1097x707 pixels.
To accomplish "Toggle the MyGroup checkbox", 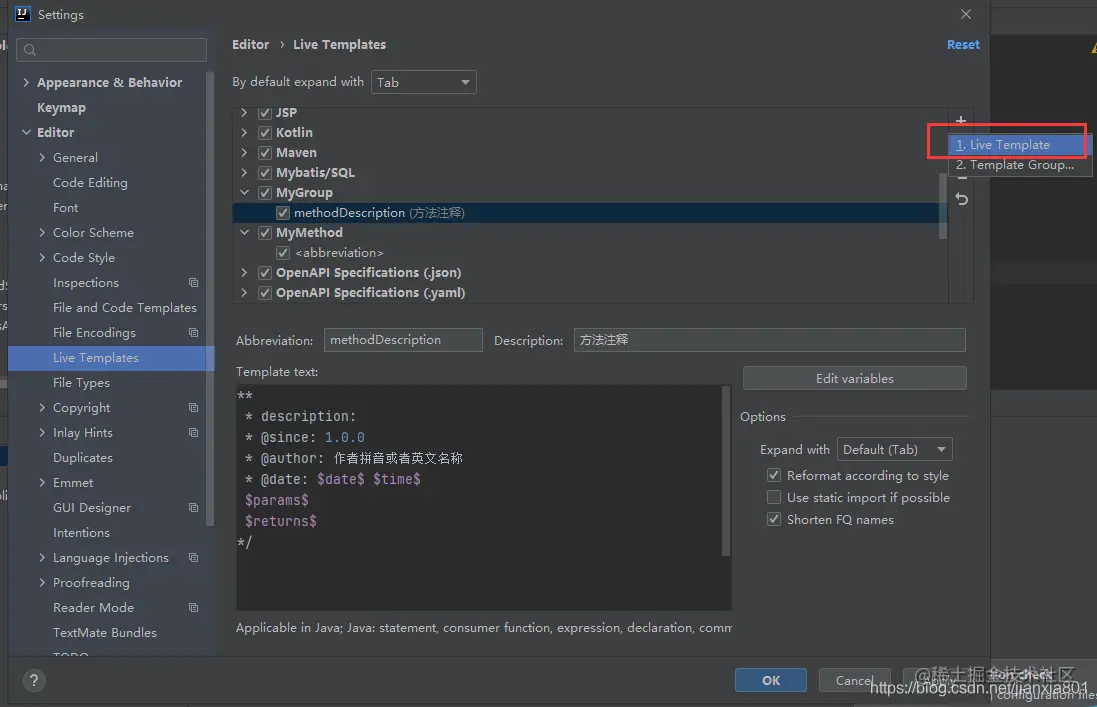I will 264,193.
